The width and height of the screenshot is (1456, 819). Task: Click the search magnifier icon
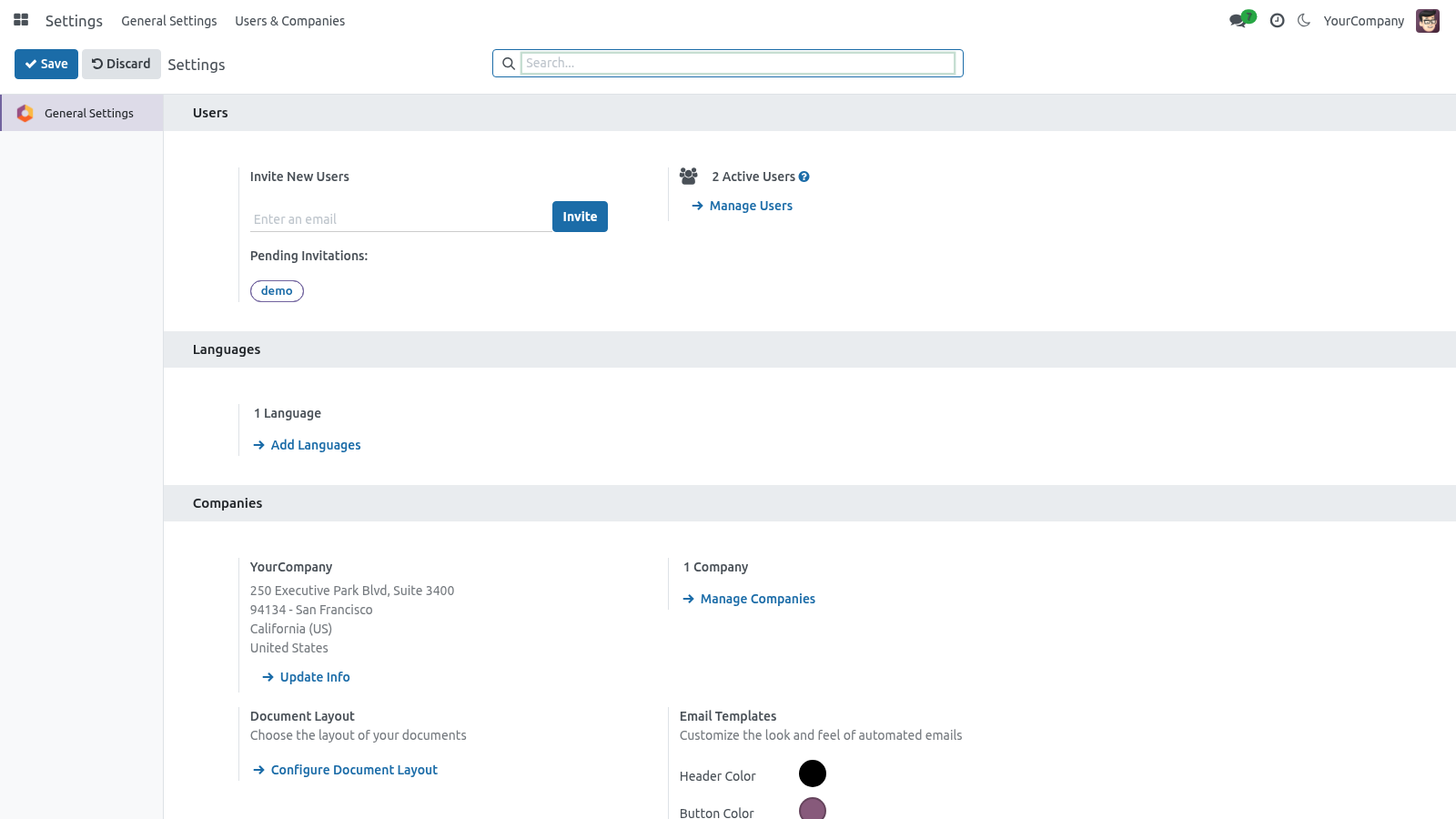tap(509, 64)
